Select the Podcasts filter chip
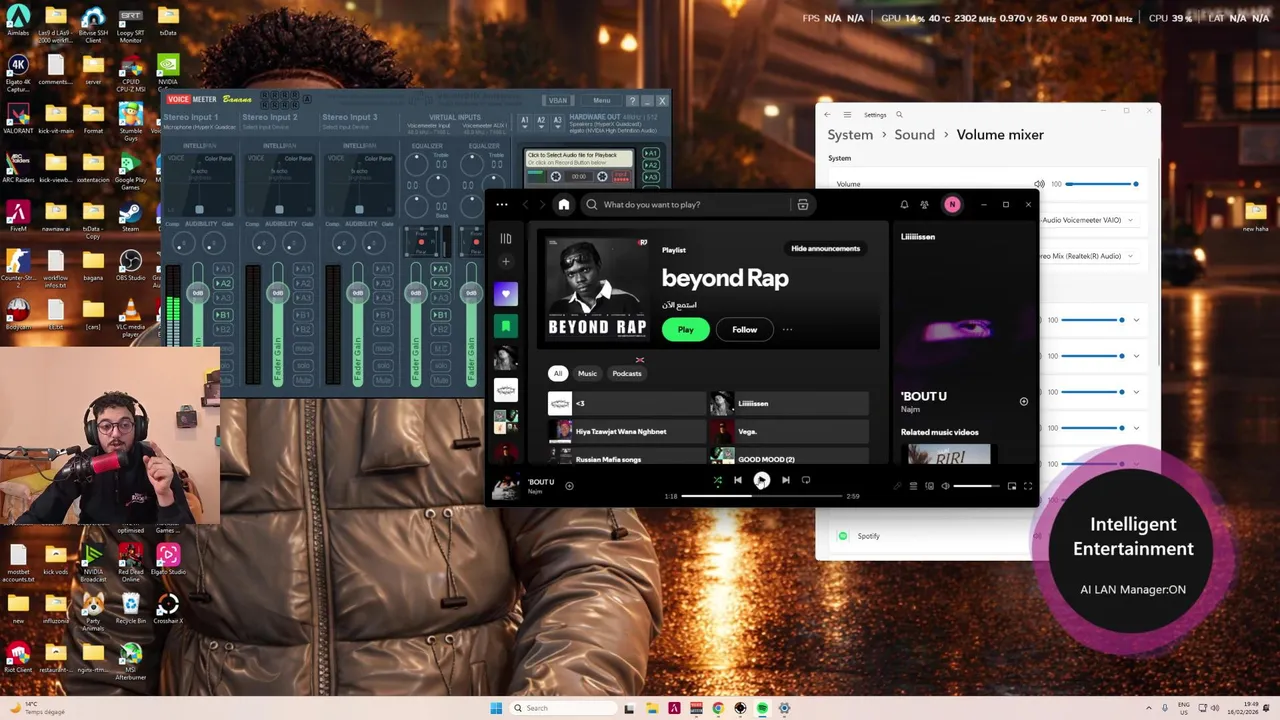The width and height of the screenshot is (1280, 720). click(x=627, y=373)
